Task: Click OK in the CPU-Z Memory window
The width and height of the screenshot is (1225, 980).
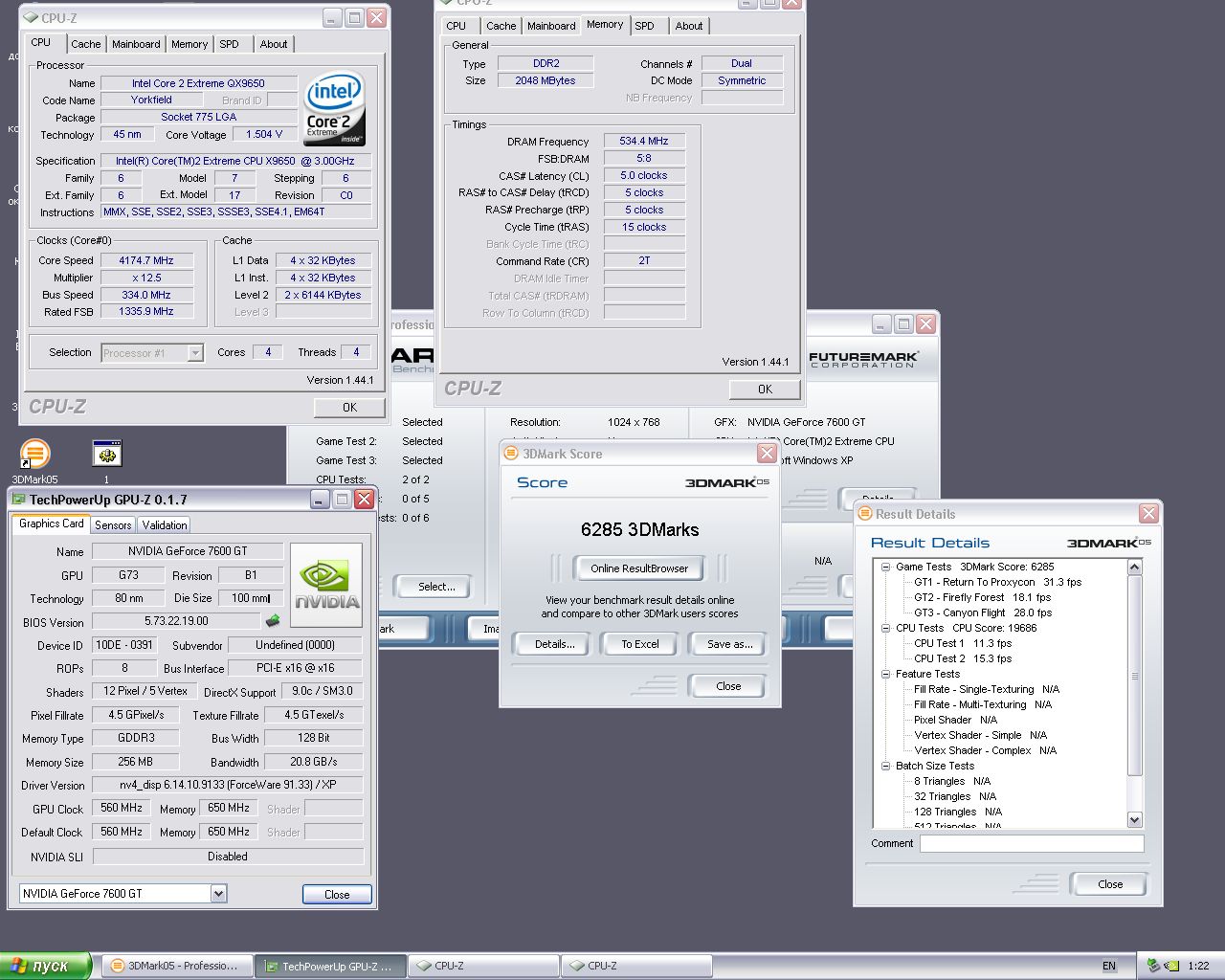Action: coord(765,389)
